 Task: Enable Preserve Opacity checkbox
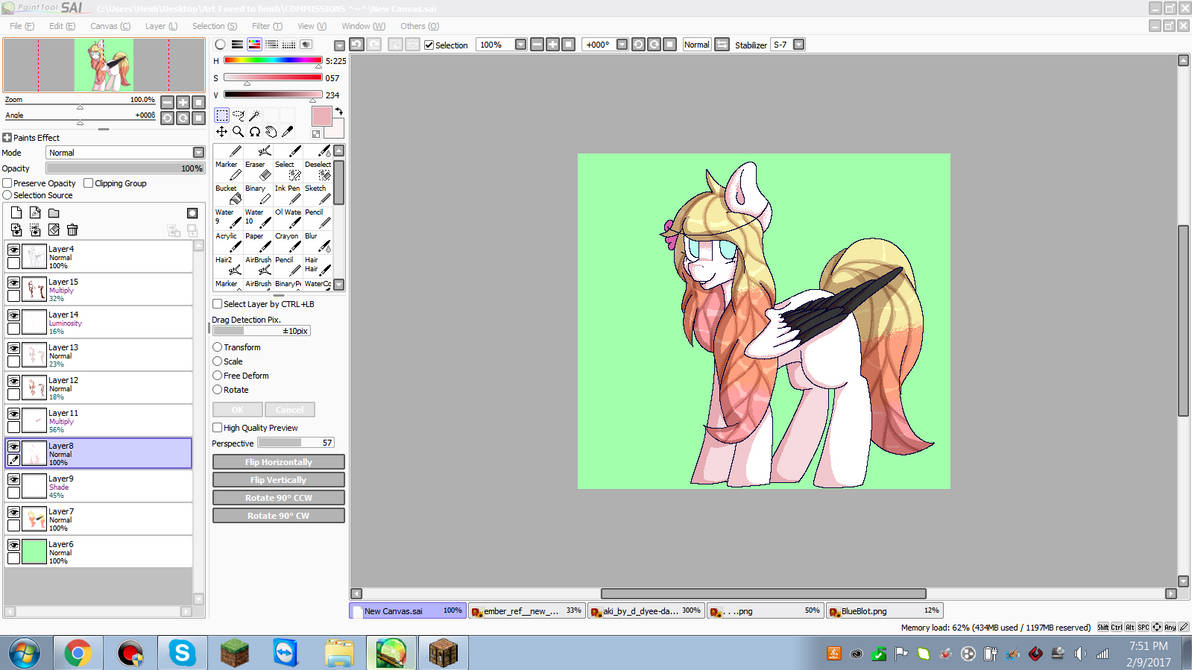coord(8,183)
